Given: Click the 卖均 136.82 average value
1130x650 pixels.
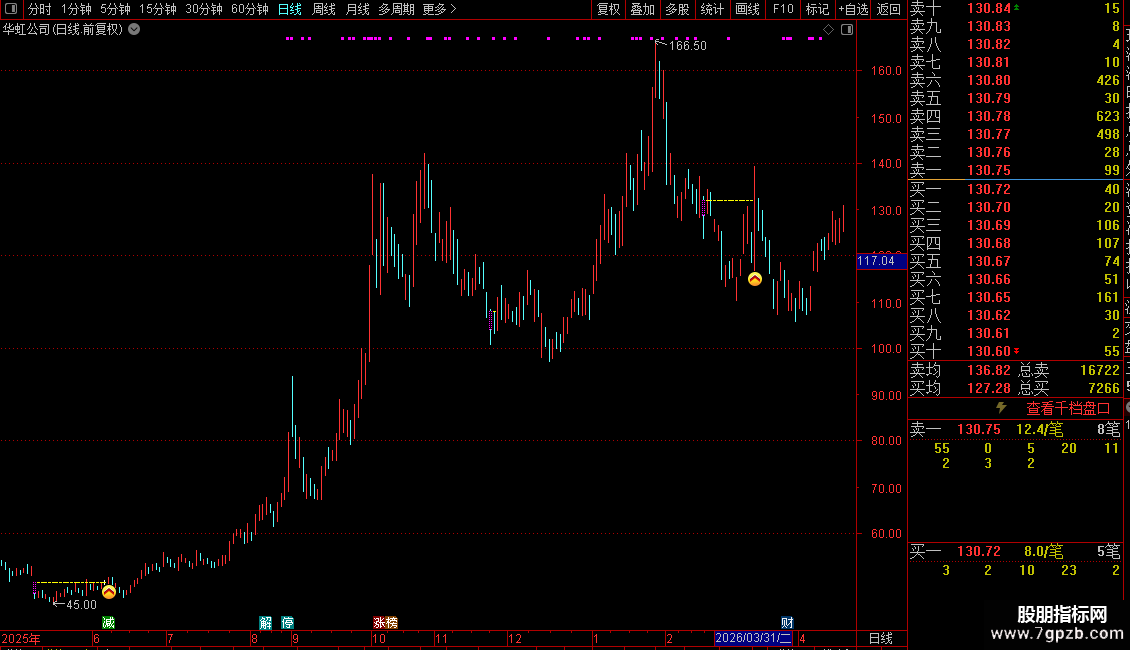Looking at the screenshot, I should [989, 370].
